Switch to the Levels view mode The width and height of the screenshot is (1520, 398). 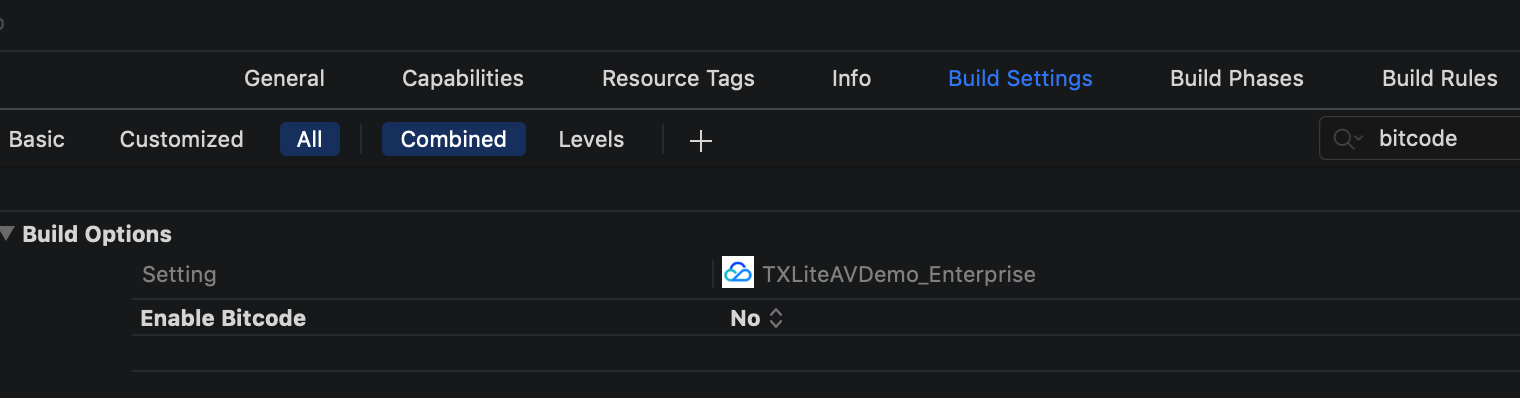click(591, 139)
